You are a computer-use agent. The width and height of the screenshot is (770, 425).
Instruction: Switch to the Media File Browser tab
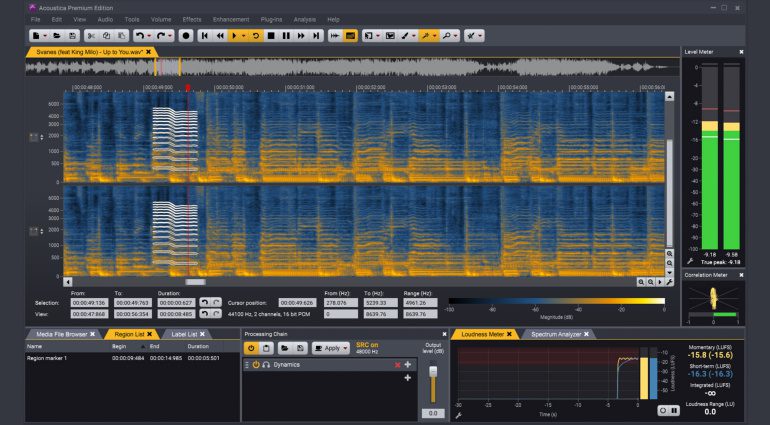[61, 334]
